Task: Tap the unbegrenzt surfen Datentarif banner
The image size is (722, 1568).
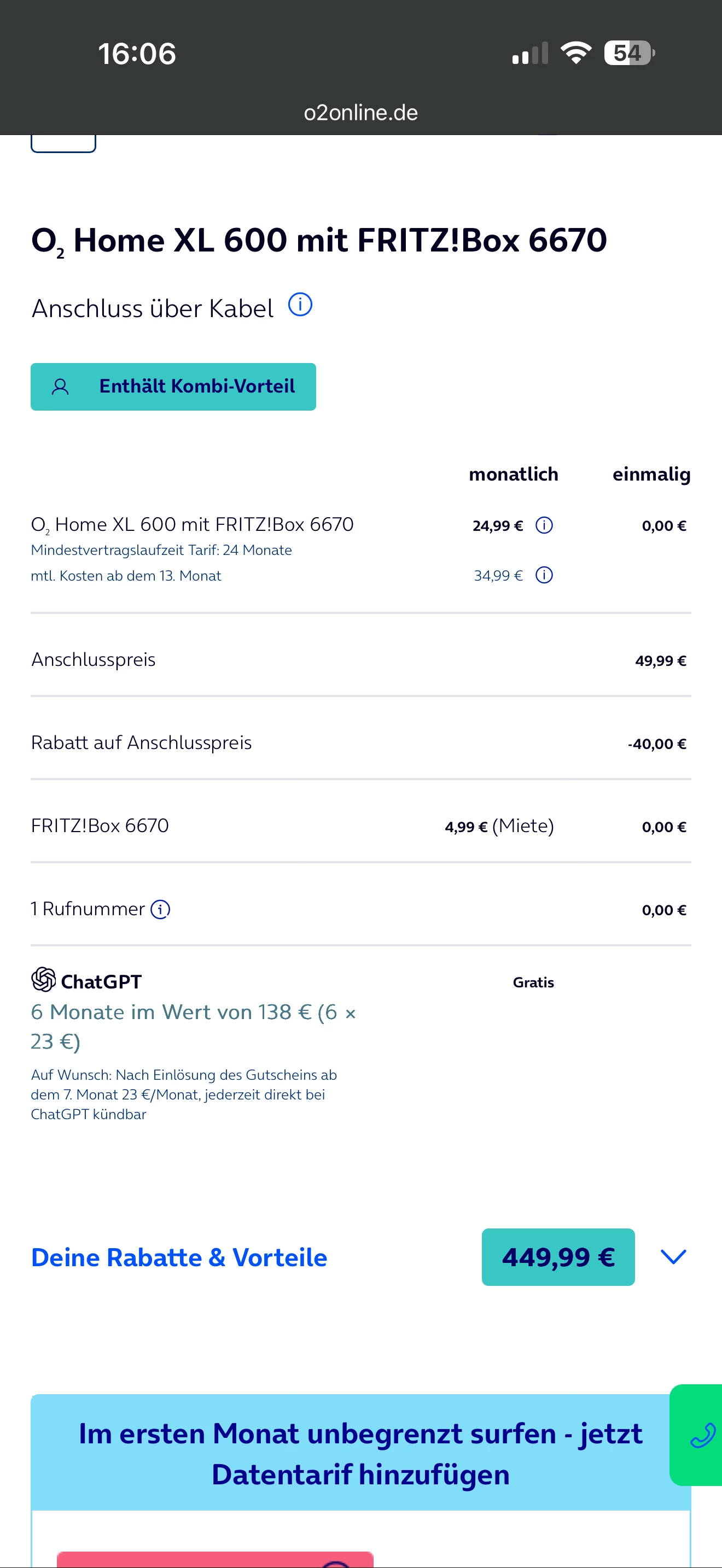Action: point(360,1453)
